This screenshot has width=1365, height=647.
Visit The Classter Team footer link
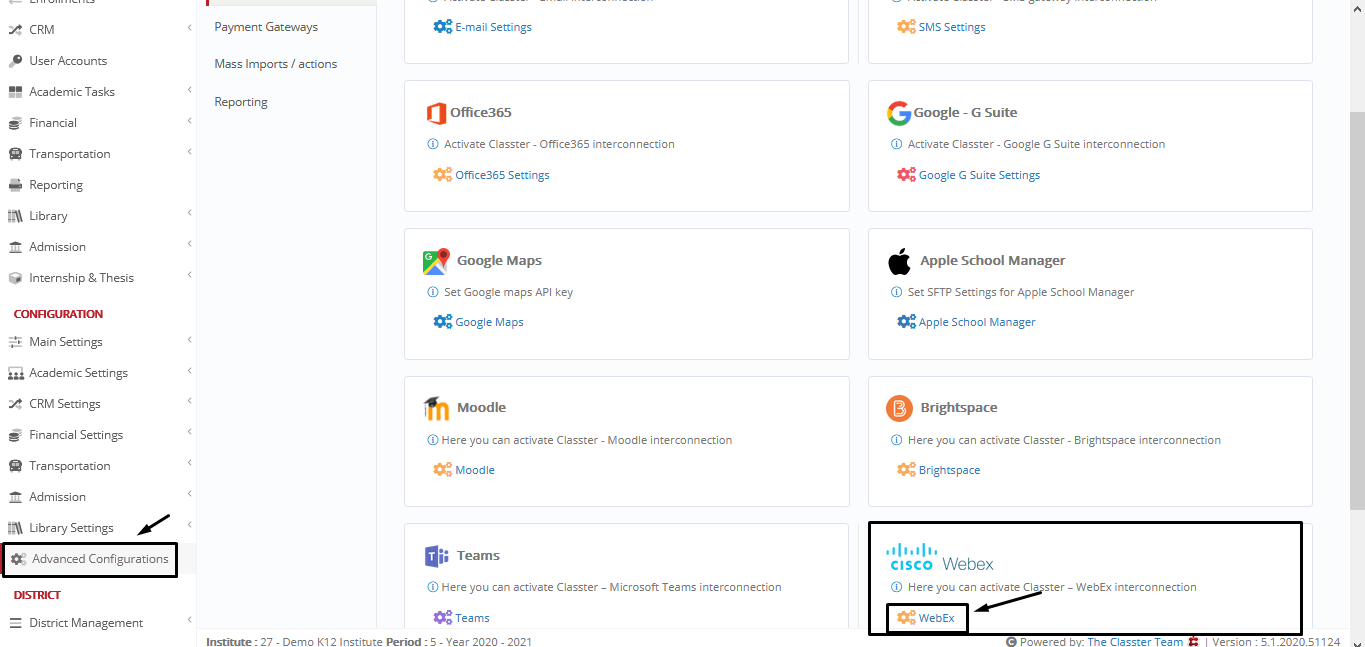click(x=1135, y=642)
